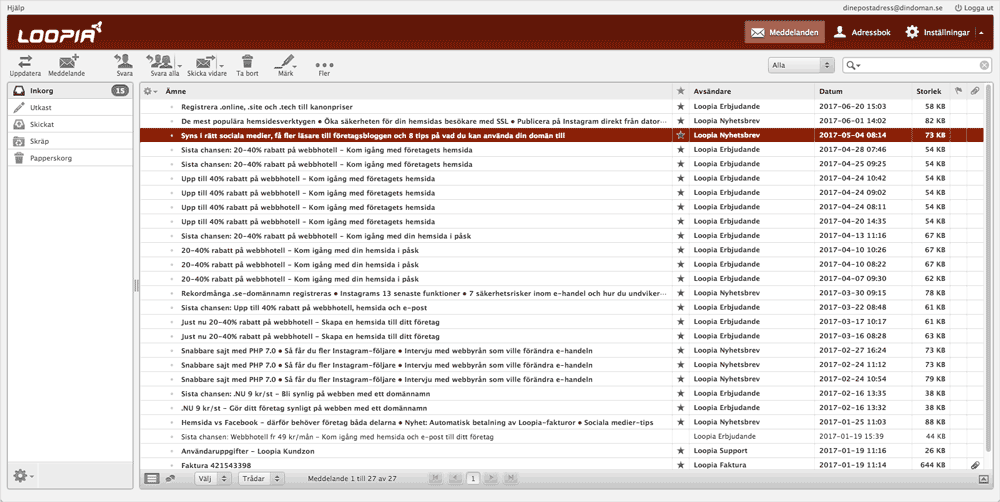Toggle preview pane icon at bottom right
This screenshot has width=1000, height=502.
(983, 479)
